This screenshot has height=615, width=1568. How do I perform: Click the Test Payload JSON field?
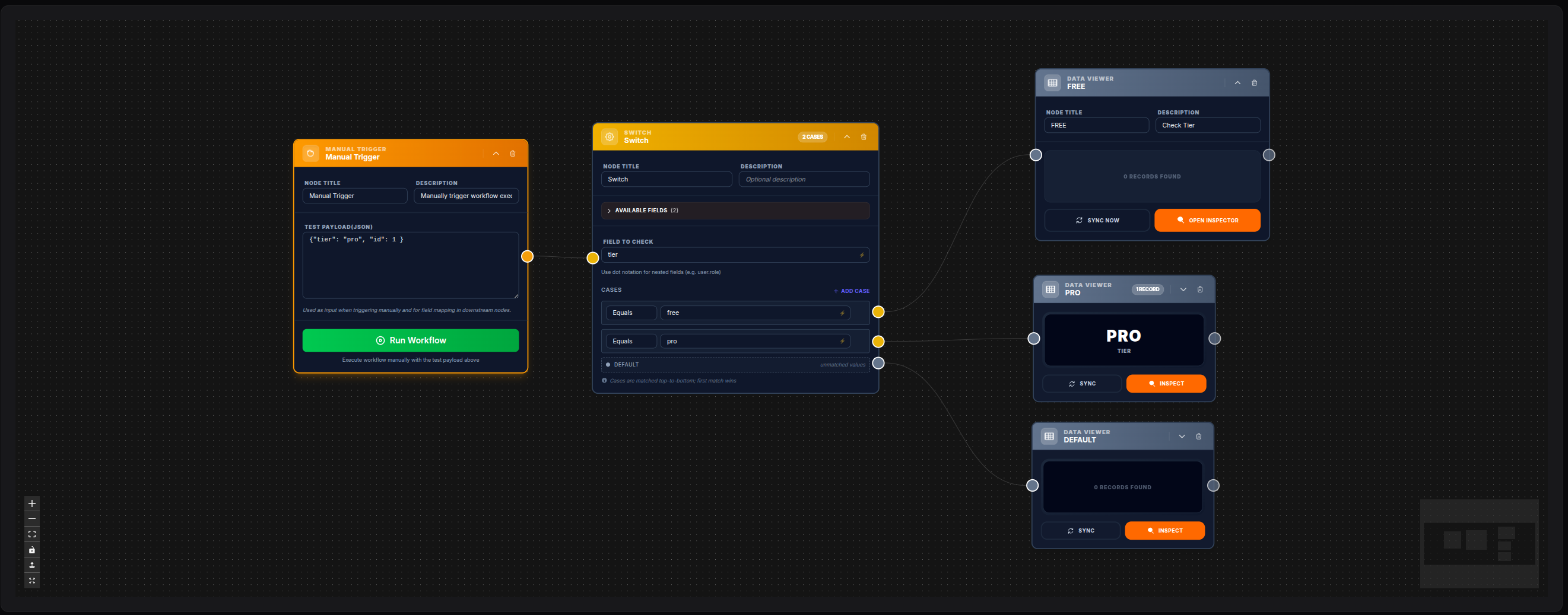pyautogui.click(x=410, y=265)
